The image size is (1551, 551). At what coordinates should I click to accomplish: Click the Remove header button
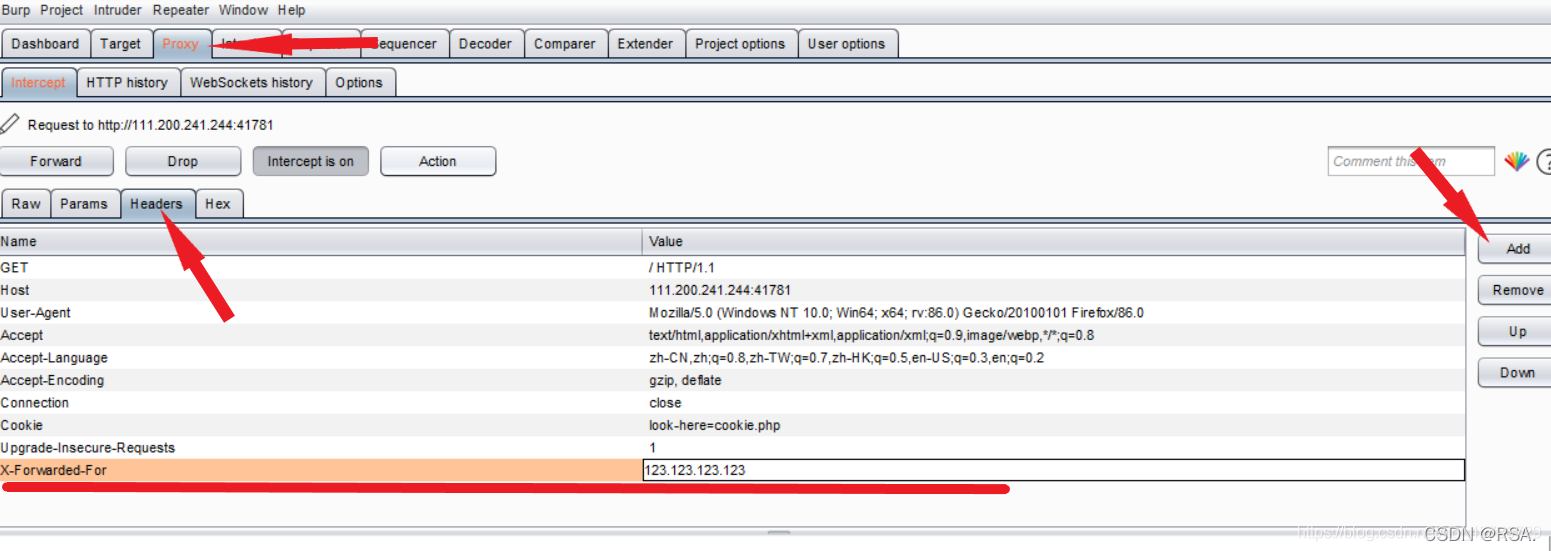pos(1517,290)
